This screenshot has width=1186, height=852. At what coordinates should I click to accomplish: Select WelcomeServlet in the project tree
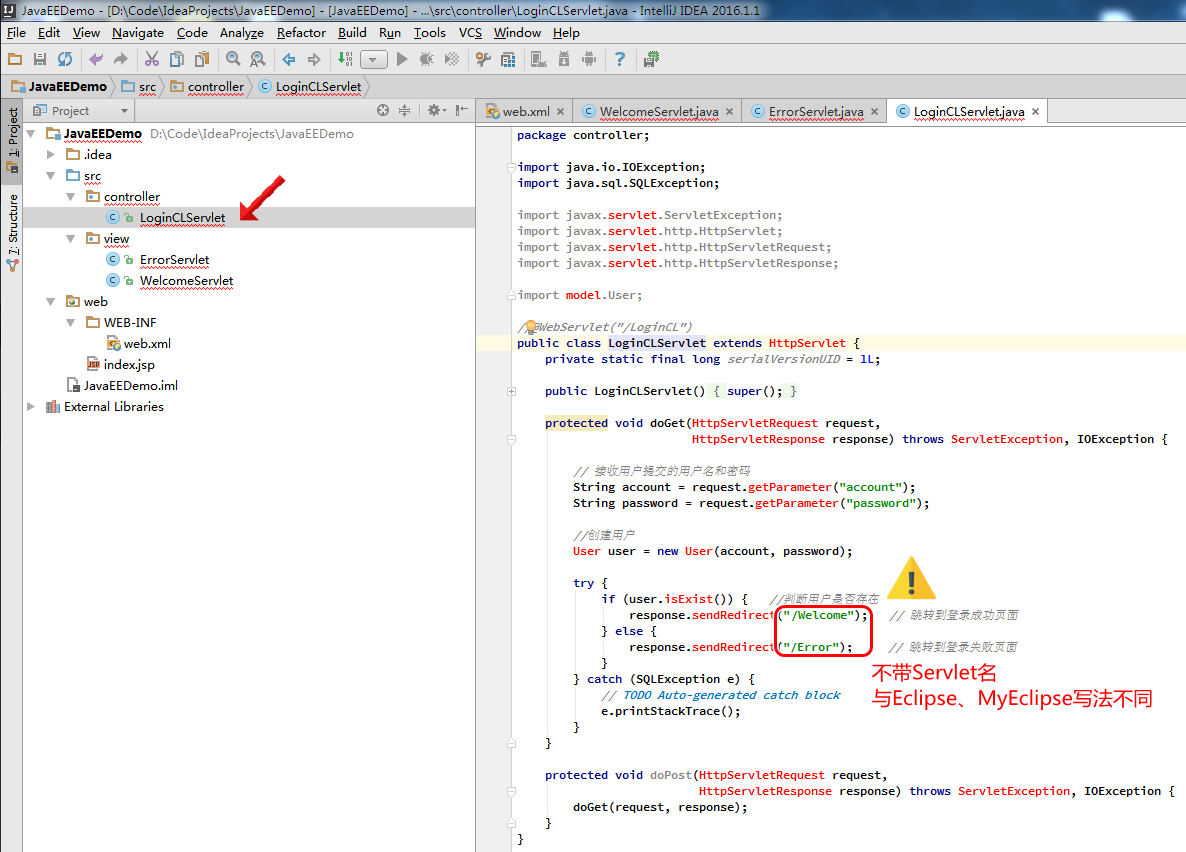pyautogui.click(x=186, y=281)
